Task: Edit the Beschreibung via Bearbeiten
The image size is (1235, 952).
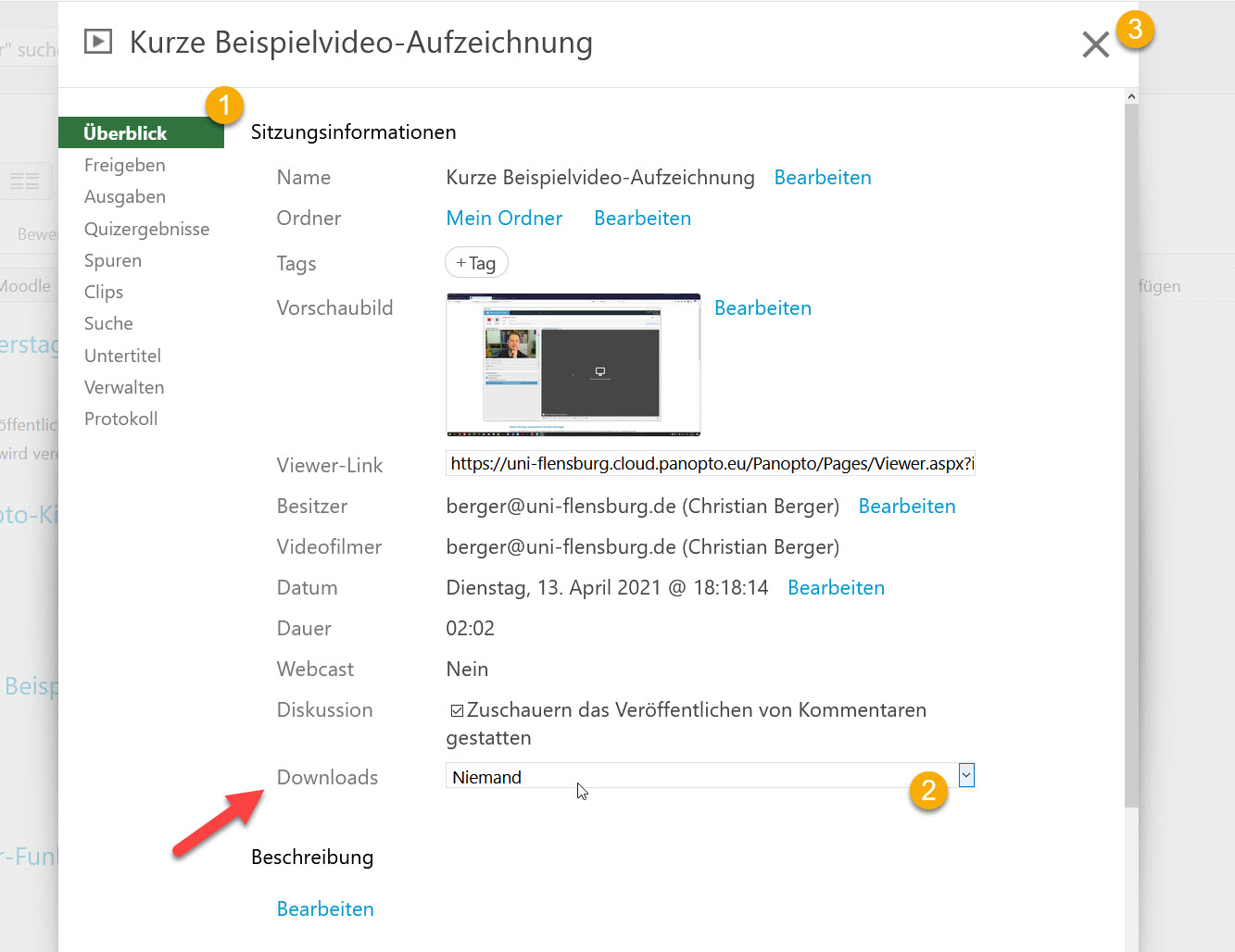Action: click(x=325, y=909)
